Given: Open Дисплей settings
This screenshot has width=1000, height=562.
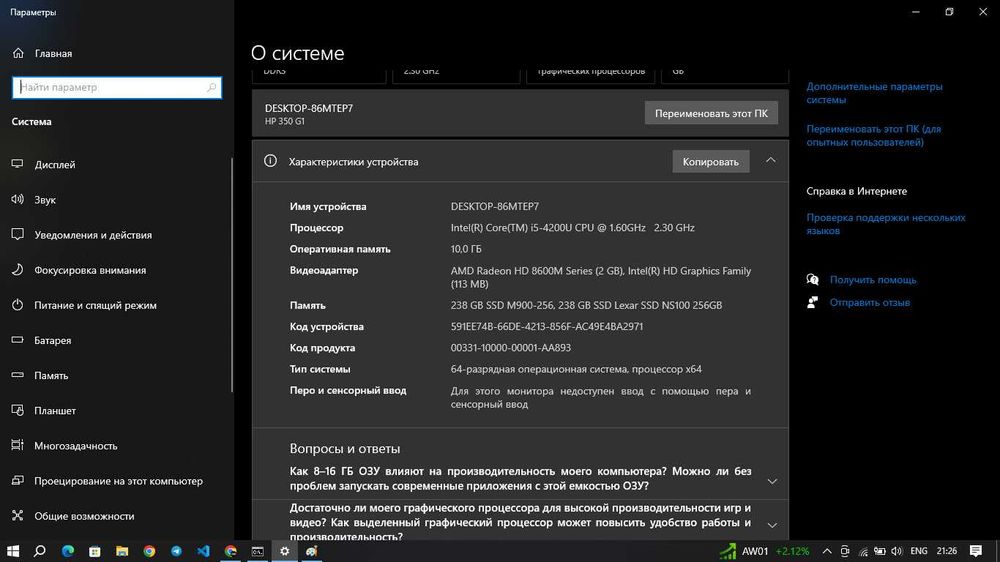Looking at the screenshot, I should 54,165.
